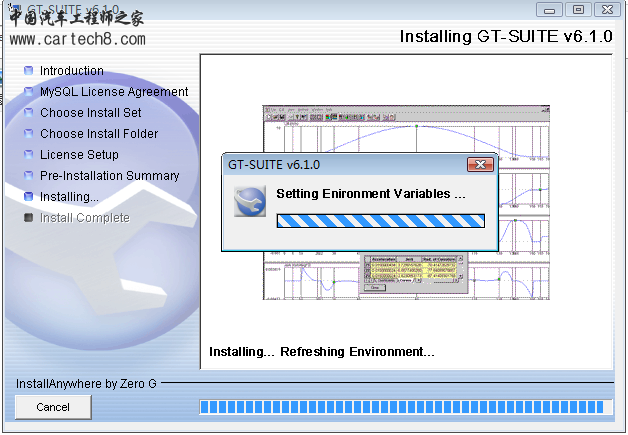Screen dimensions: 628x435
Task: Click the 'InstallAnywhere by Zero G' label
Action: point(86,384)
